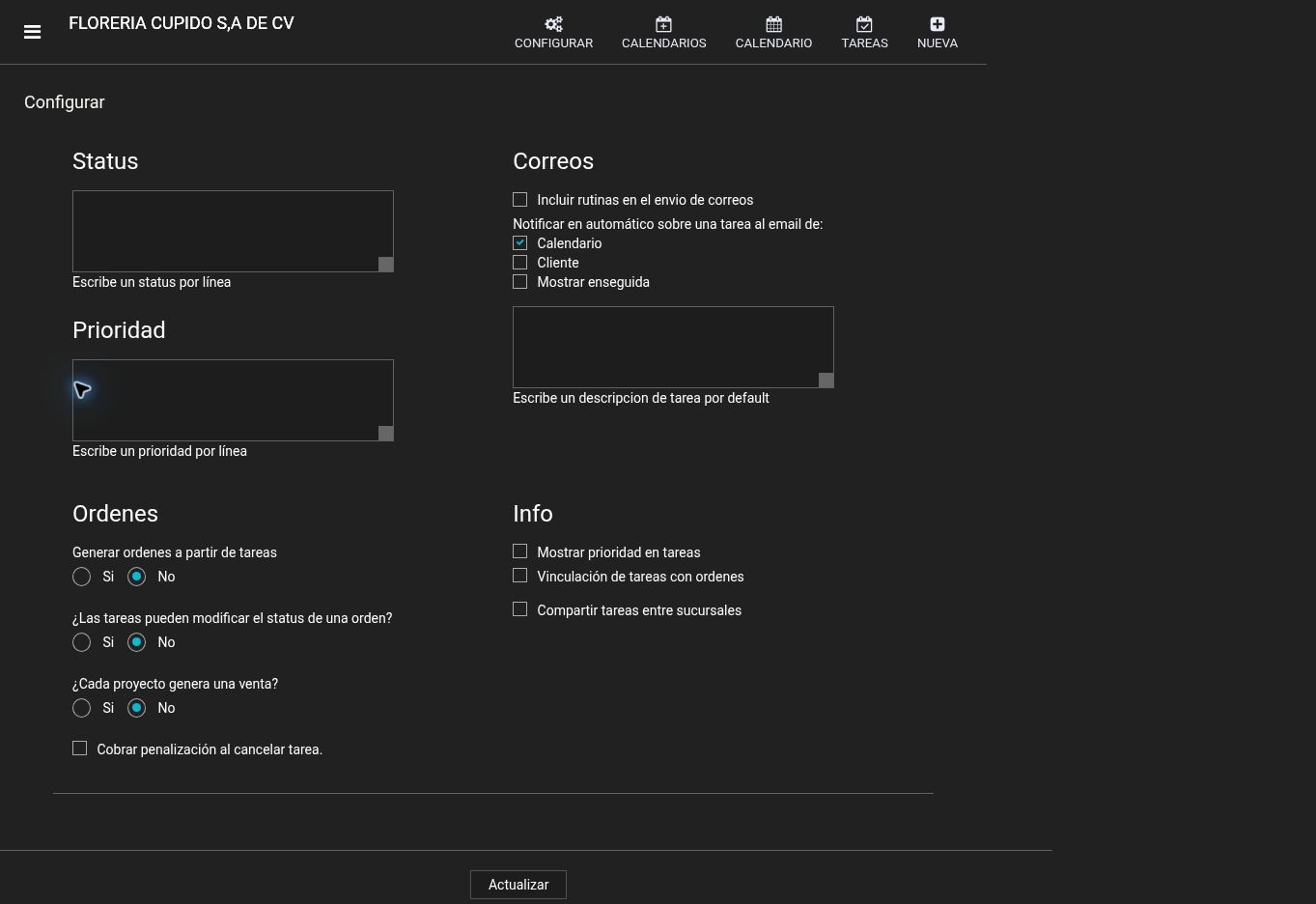Click the Nueva plus icon

(x=937, y=24)
